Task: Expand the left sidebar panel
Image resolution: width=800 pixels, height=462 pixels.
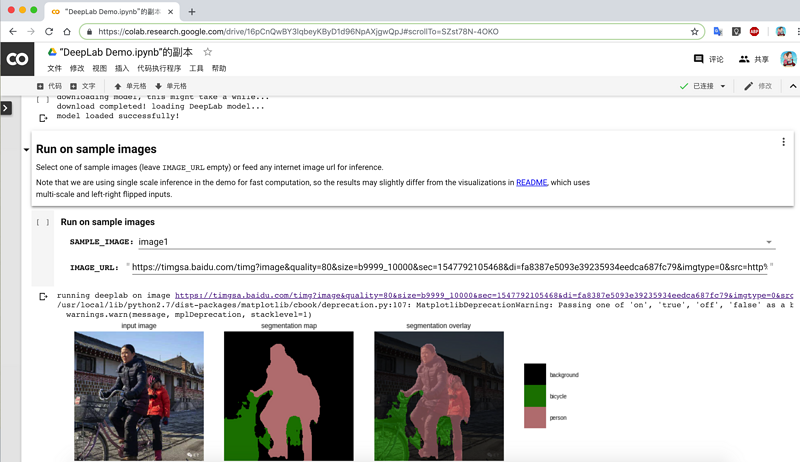Action: (x=6, y=108)
